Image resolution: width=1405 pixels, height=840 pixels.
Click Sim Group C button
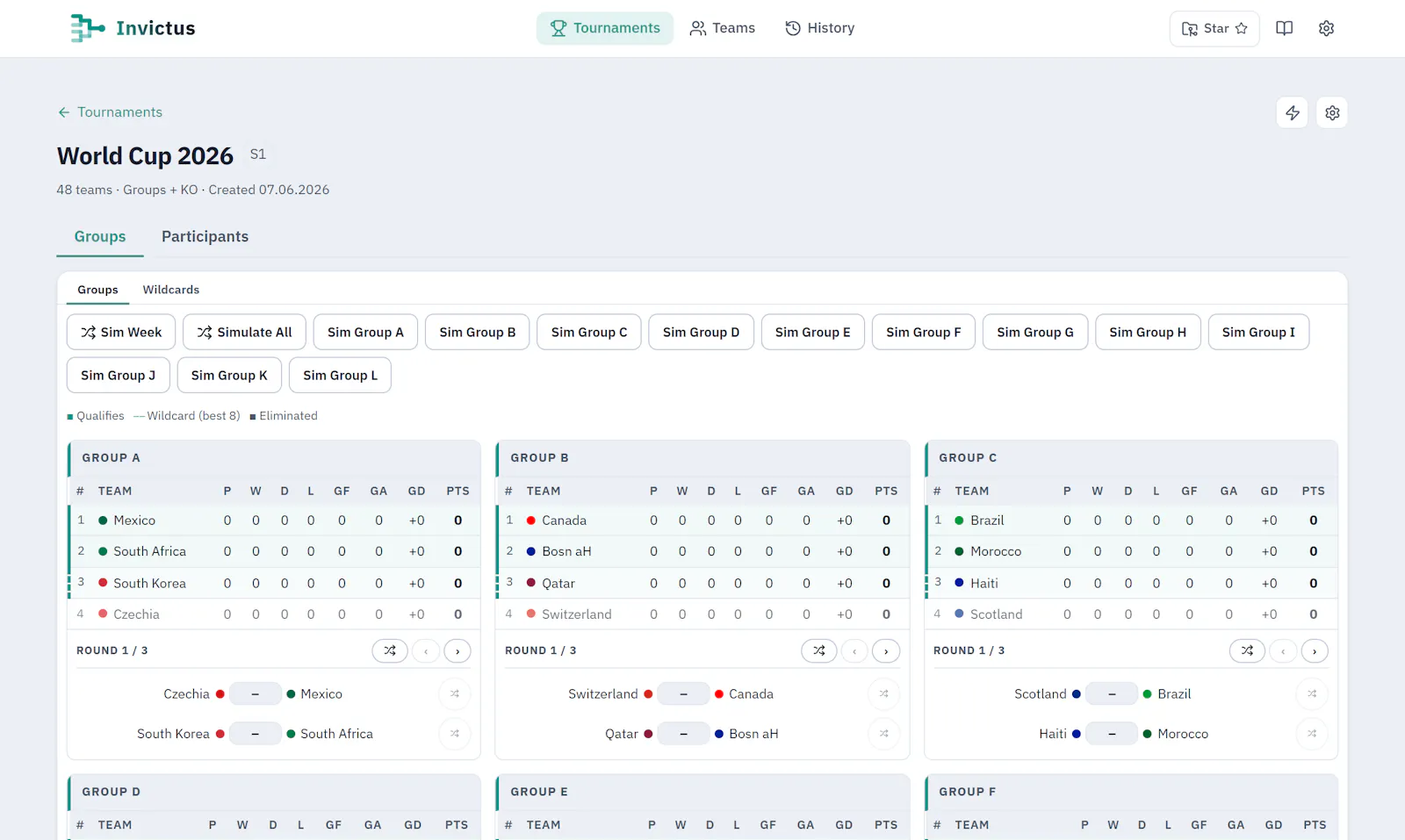[x=589, y=333]
